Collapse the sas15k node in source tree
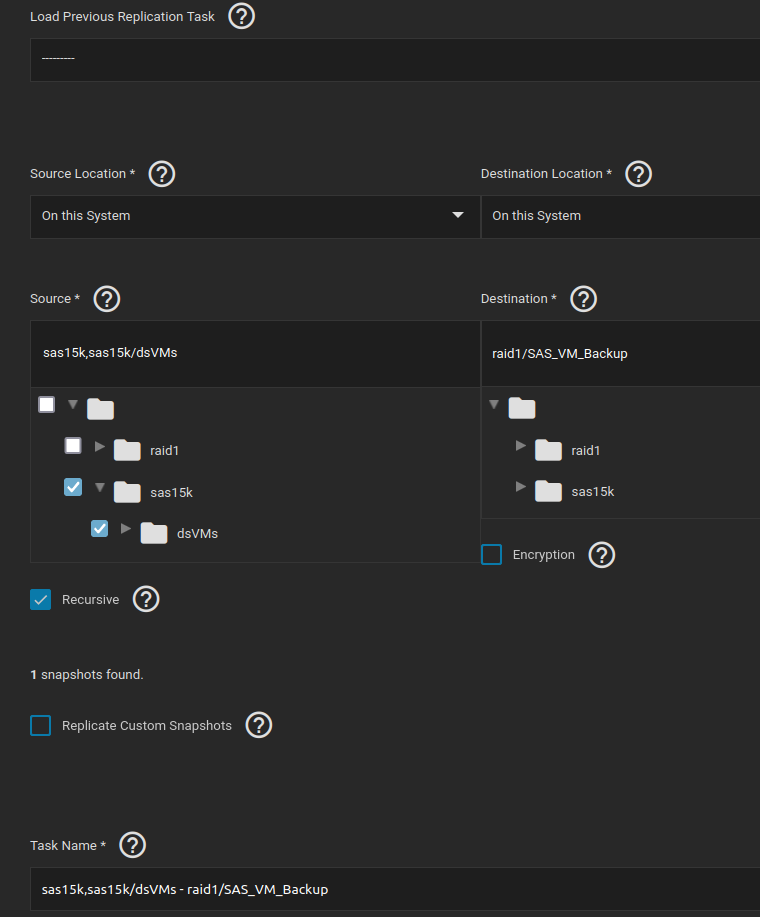 point(99,487)
